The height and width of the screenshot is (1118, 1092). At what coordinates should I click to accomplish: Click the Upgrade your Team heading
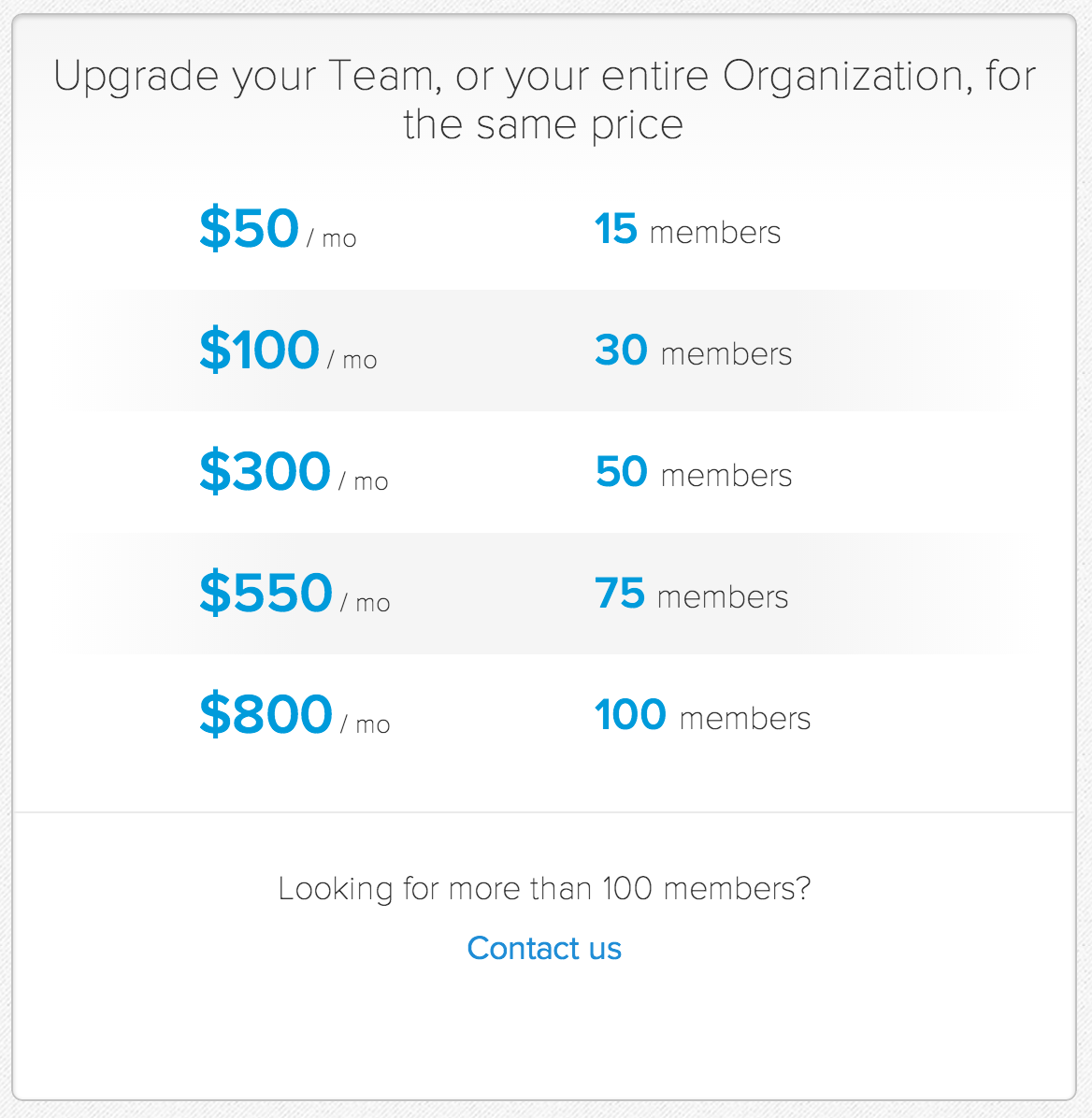point(544,100)
